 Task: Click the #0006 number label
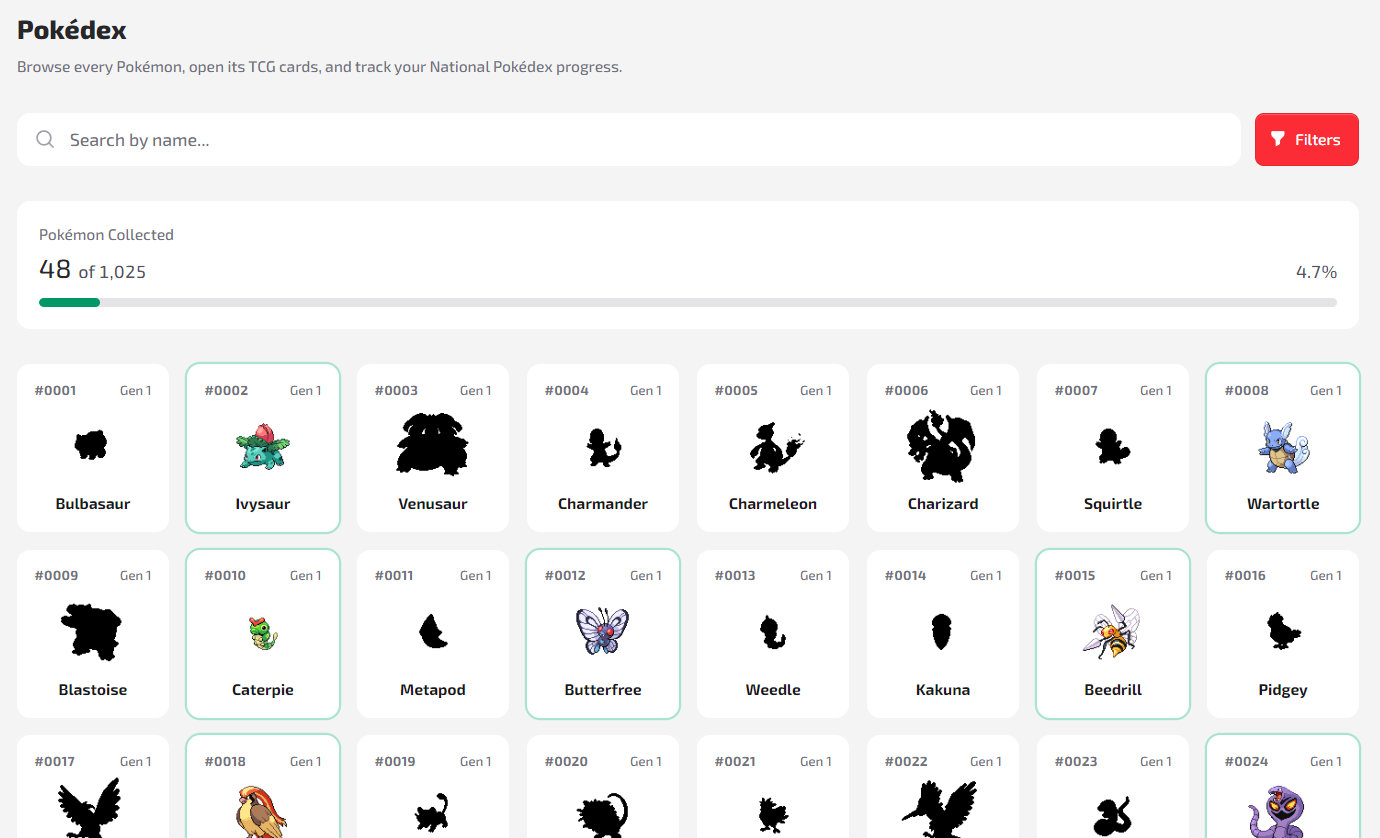tap(907, 390)
